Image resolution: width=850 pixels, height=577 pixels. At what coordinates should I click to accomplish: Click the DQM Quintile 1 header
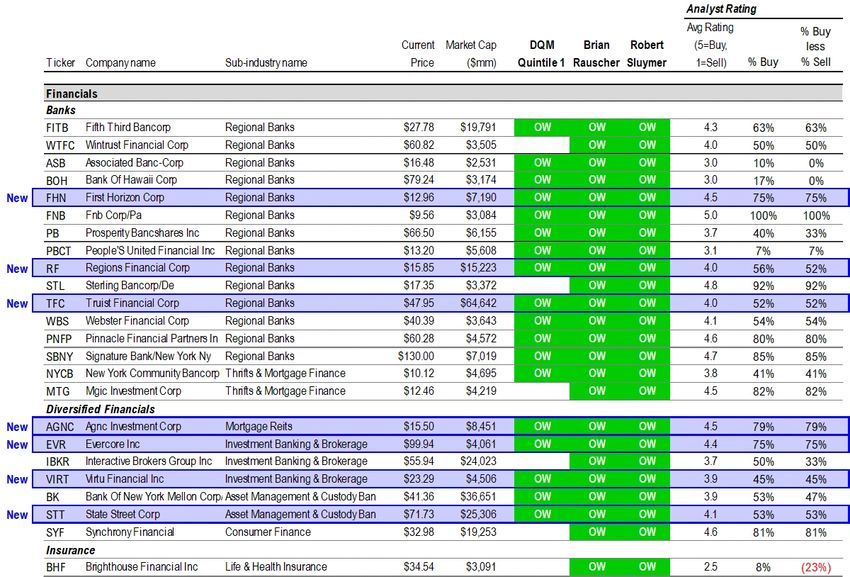tap(541, 54)
